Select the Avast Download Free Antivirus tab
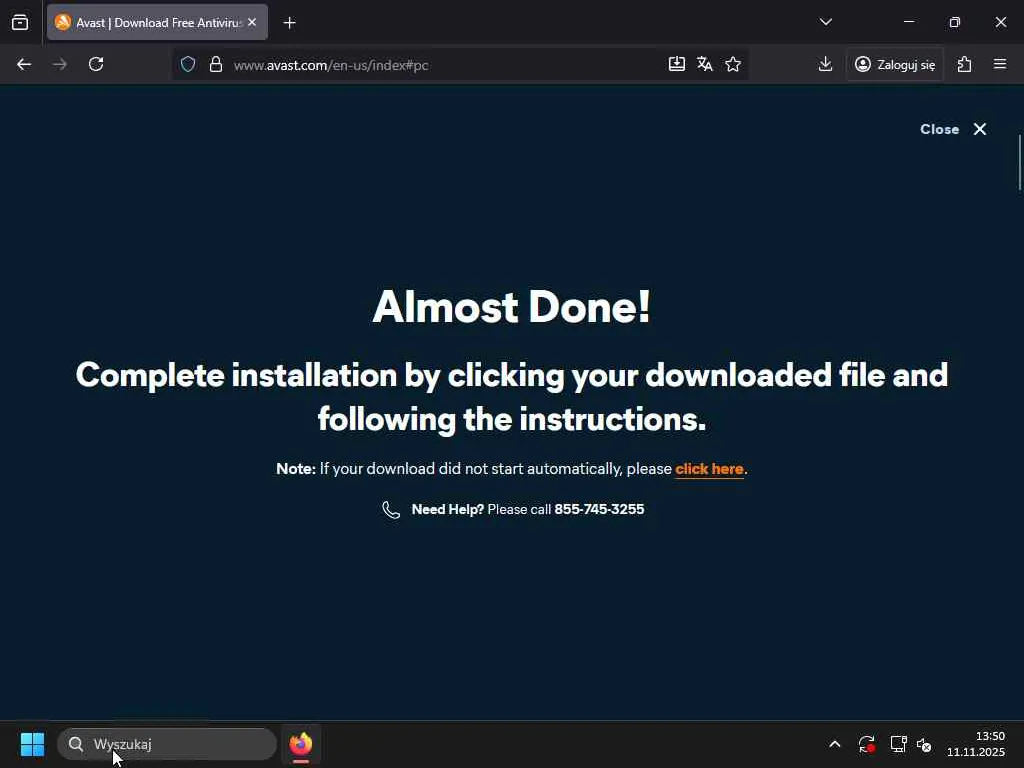Screen dimensions: 1024x768 tap(157, 23)
